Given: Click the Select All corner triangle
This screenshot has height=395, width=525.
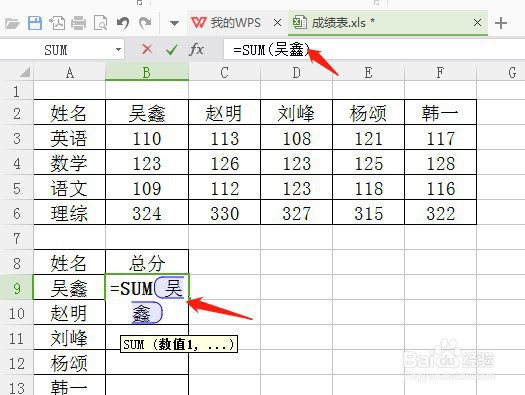Looking at the screenshot, I should pos(25,72).
